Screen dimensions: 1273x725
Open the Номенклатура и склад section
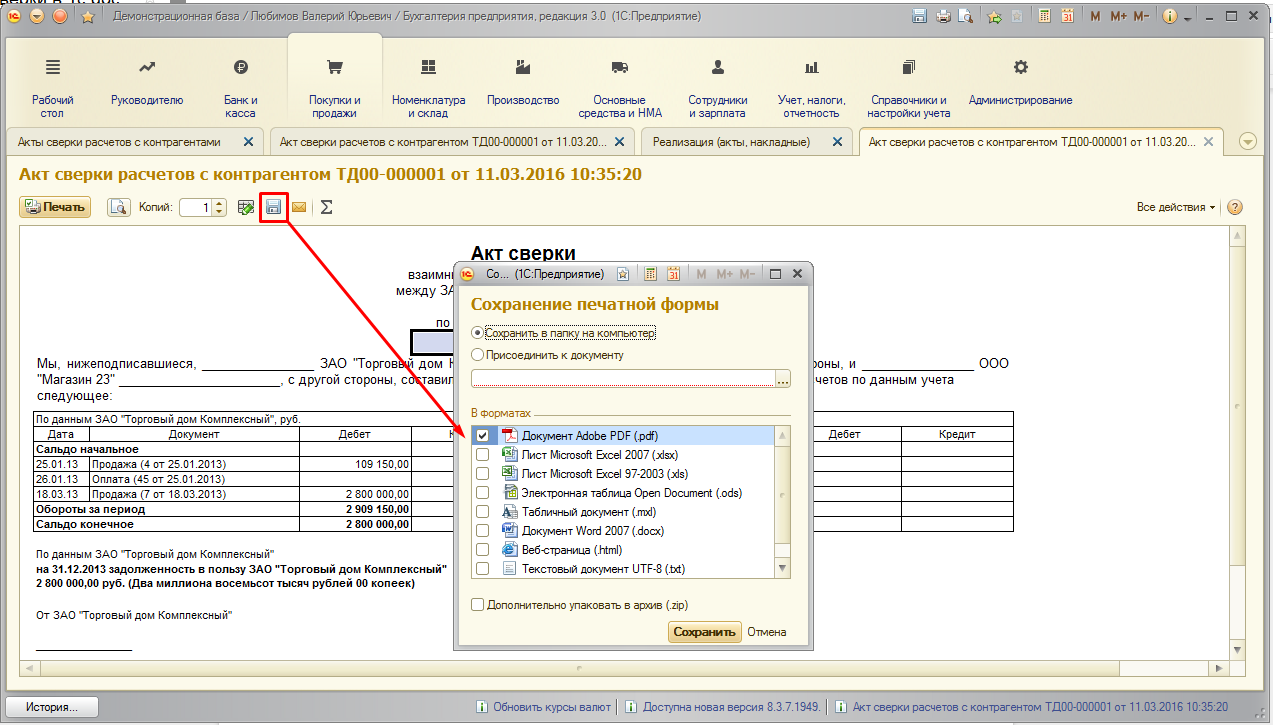pos(428,87)
